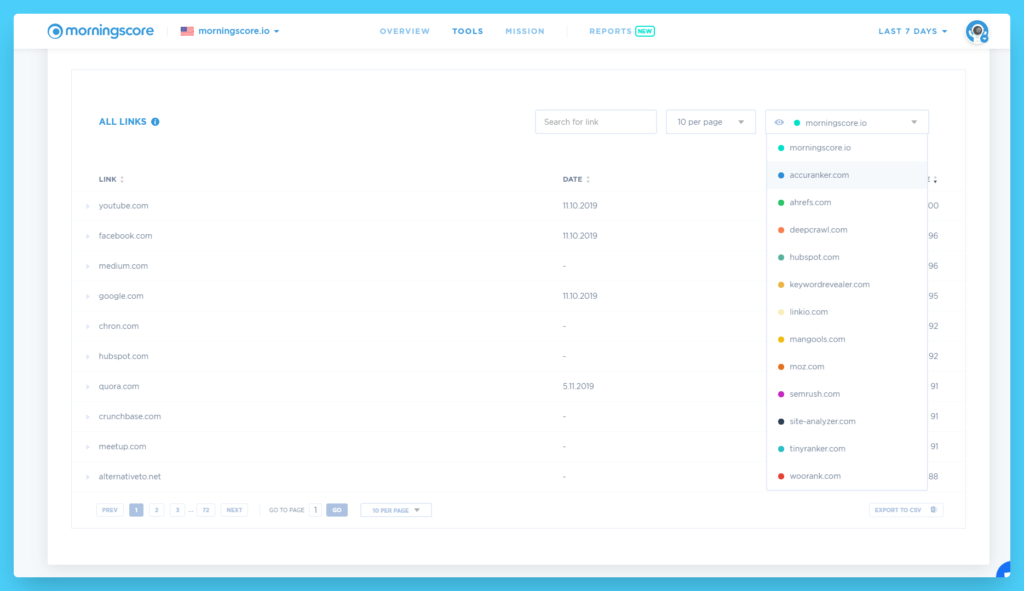Go to the OVERVIEW tab
1024x591 pixels.
click(x=405, y=31)
